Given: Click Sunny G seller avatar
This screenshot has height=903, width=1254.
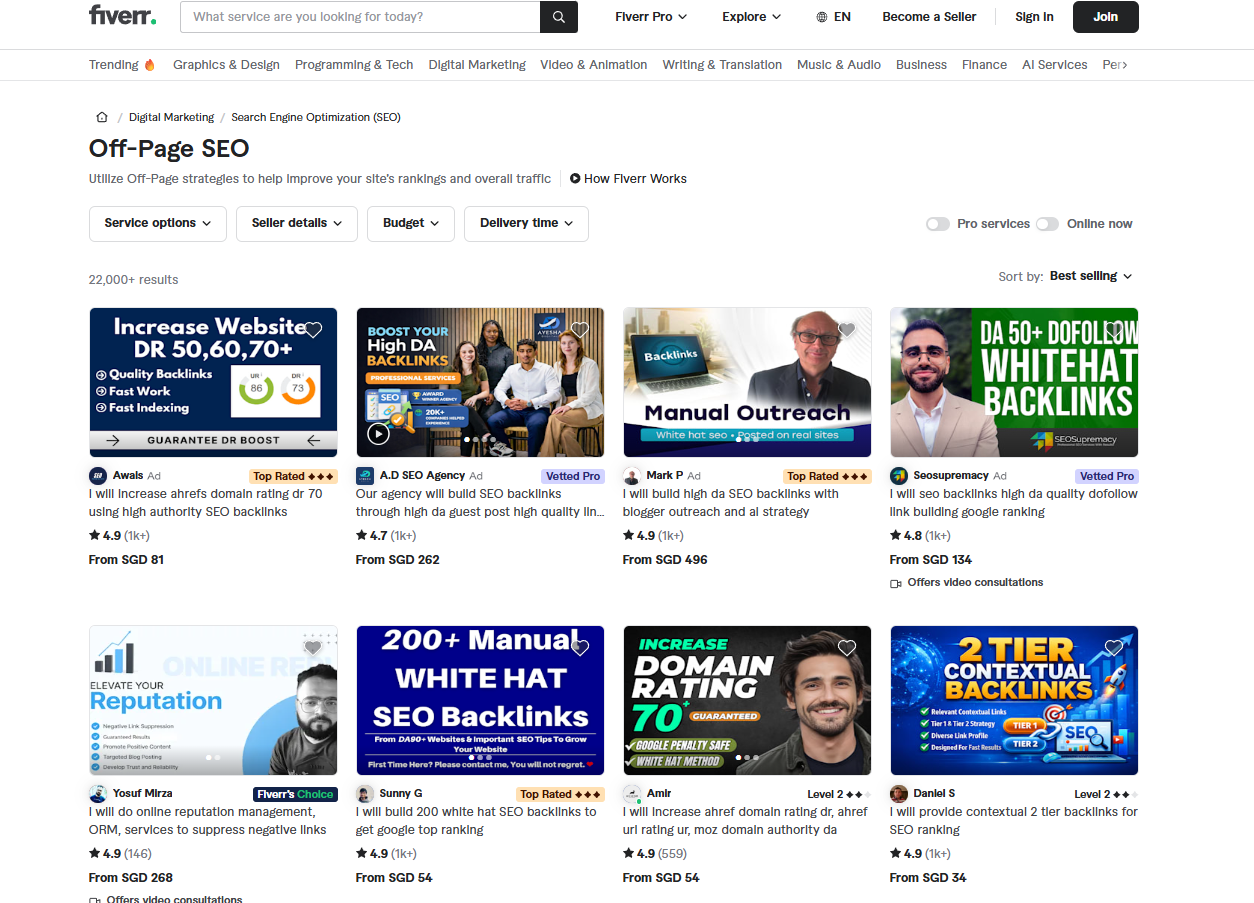Looking at the screenshot, I should coord(365,794).
